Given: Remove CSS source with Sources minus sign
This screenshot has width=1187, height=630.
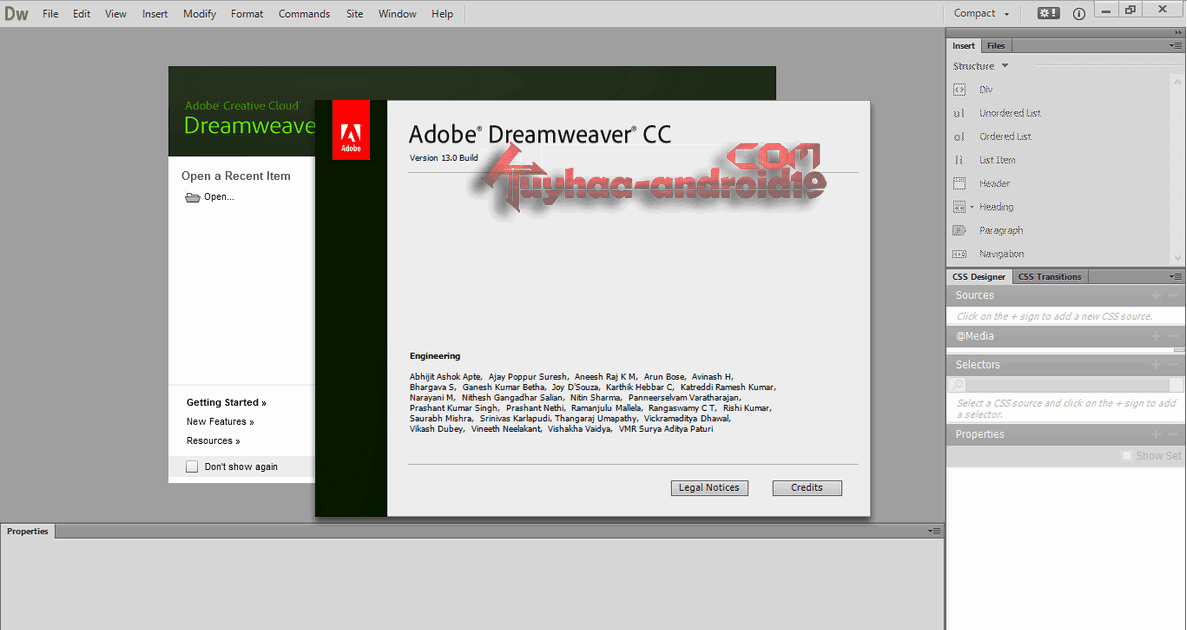Looking at the screenshot, I should click(1173, 295).
